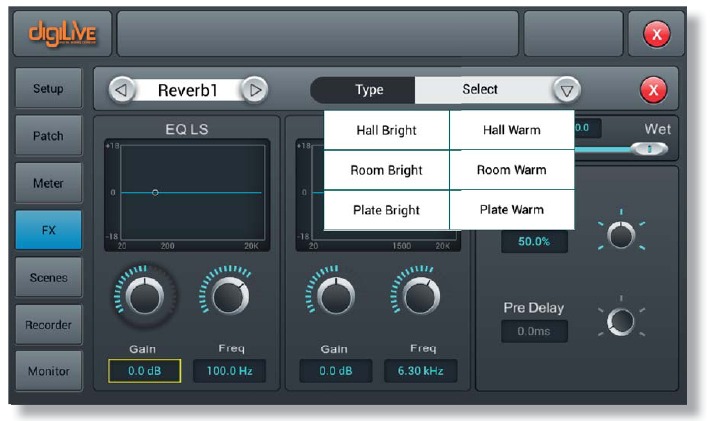The image size is (713, 421).
Task: Choose Plate Bright reverb type
Action: pos(386,210)
